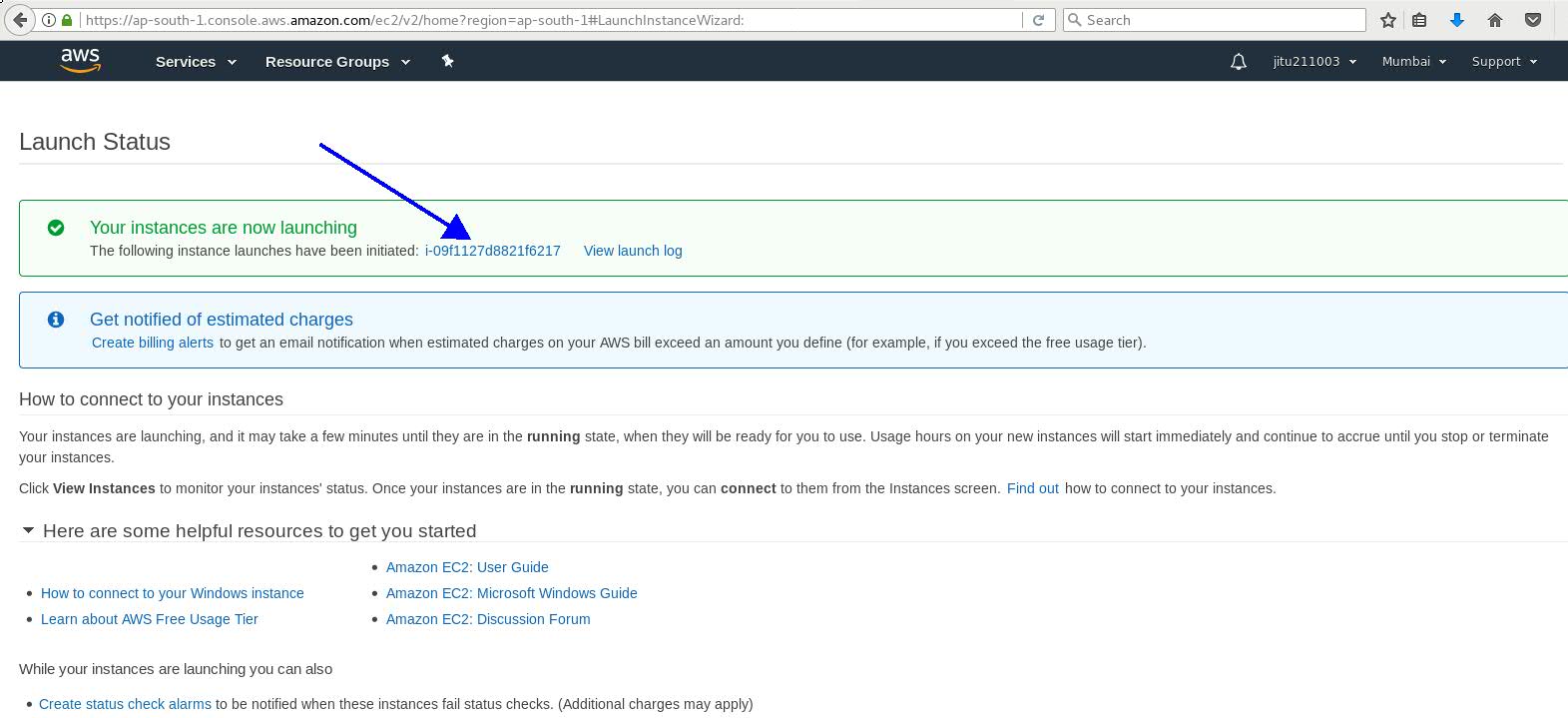Open Create billing alerts link
Viewport: 1568px width, 718px height.
tap(153, 343)
